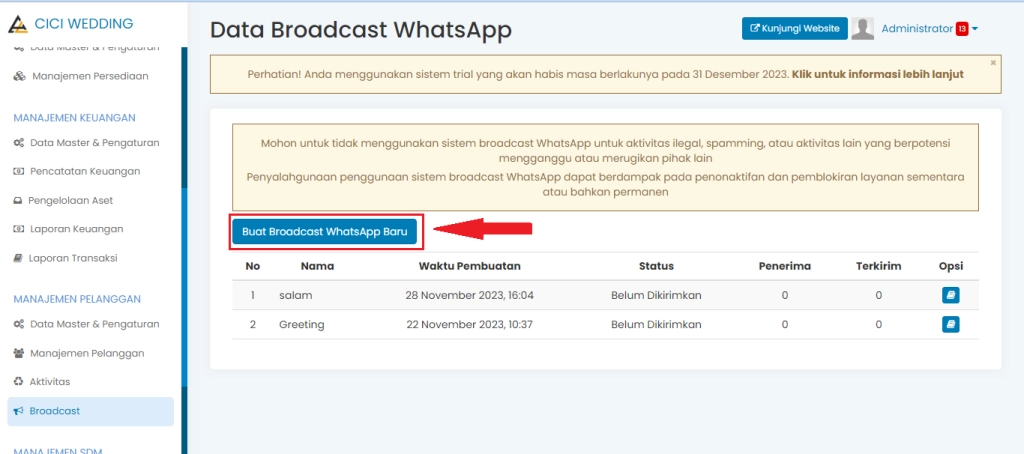Open the detail icon for Greeting broadcast
The width and height of the screenshot is (1024, 454).
[x=950, y=324]
